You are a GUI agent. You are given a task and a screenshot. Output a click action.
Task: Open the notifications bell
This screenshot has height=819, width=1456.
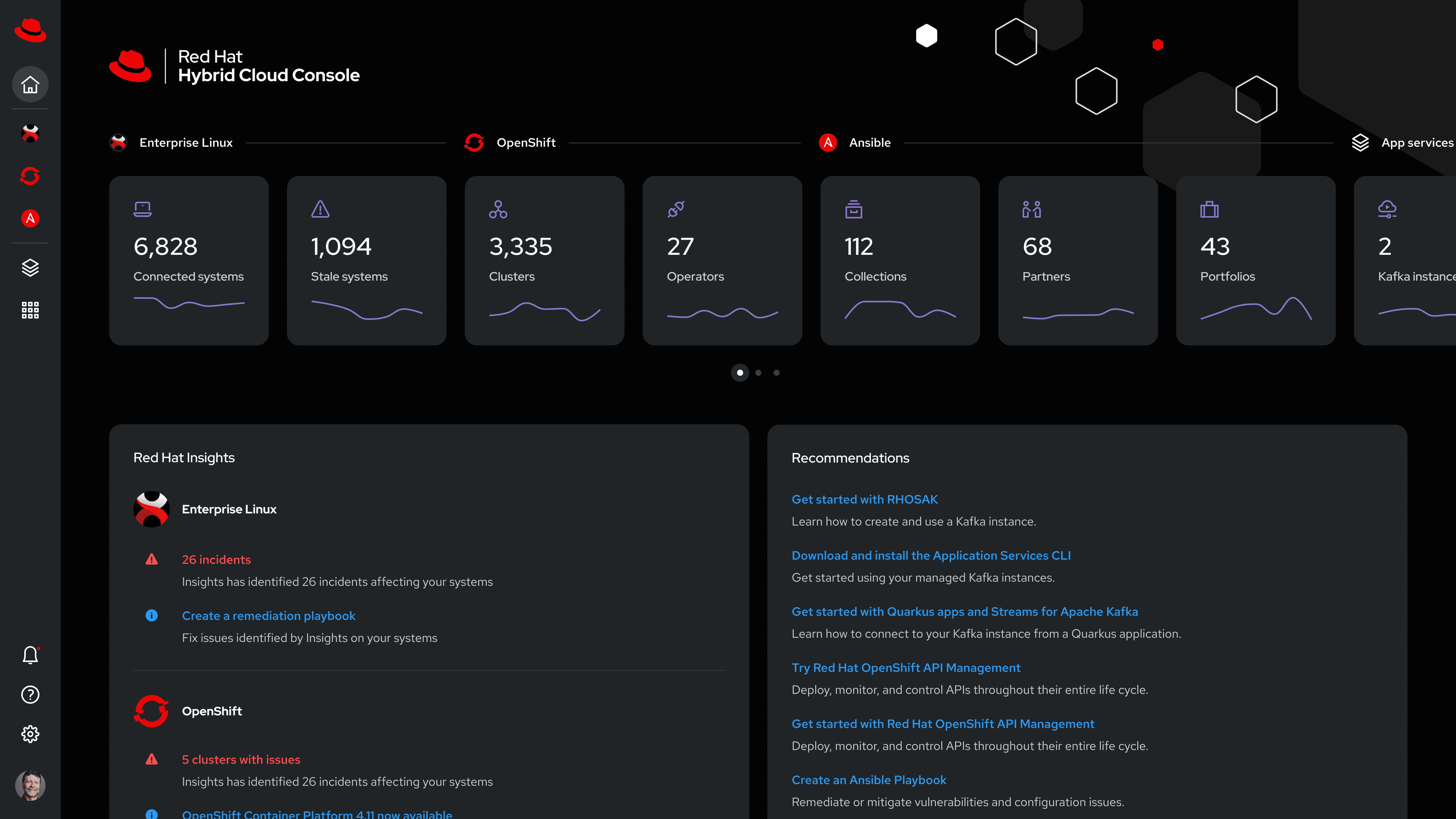pos(30,654)
